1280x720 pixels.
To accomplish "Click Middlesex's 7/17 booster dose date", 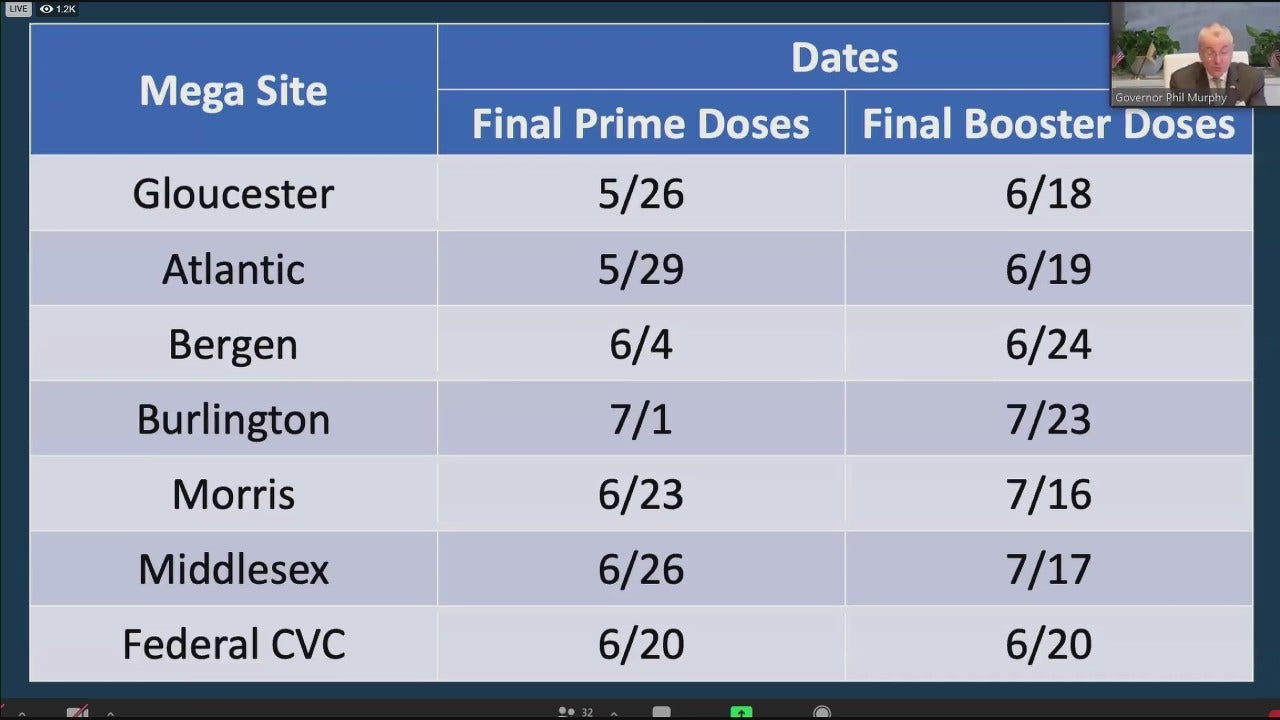I will pyautogui.click(x=1048, y=569).
